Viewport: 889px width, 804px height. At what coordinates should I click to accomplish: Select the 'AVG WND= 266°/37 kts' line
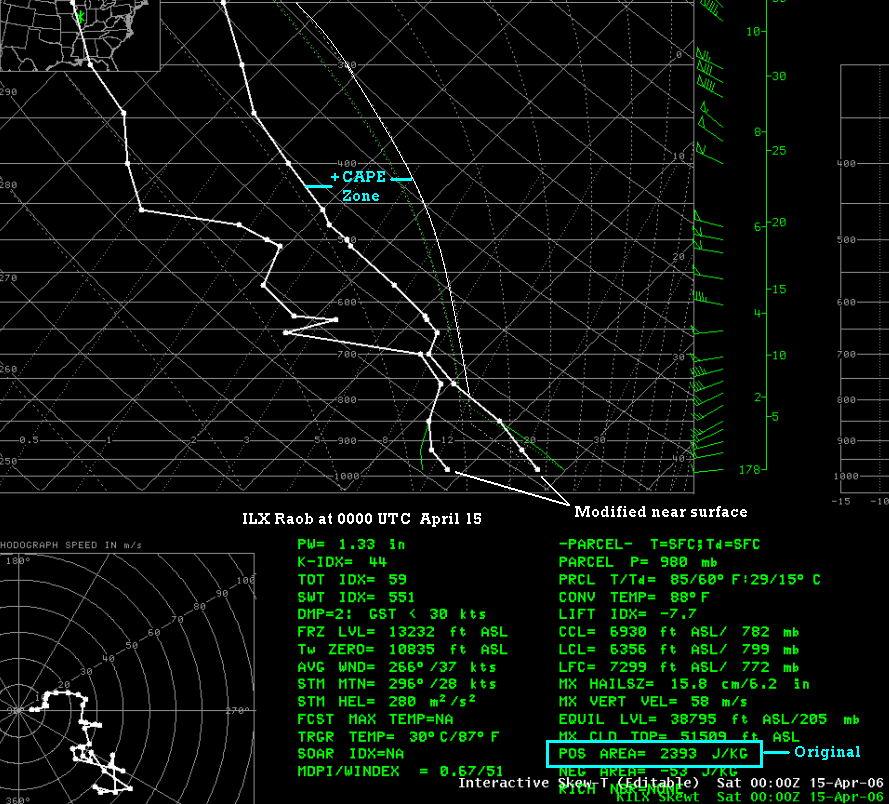tap(397, 667)
